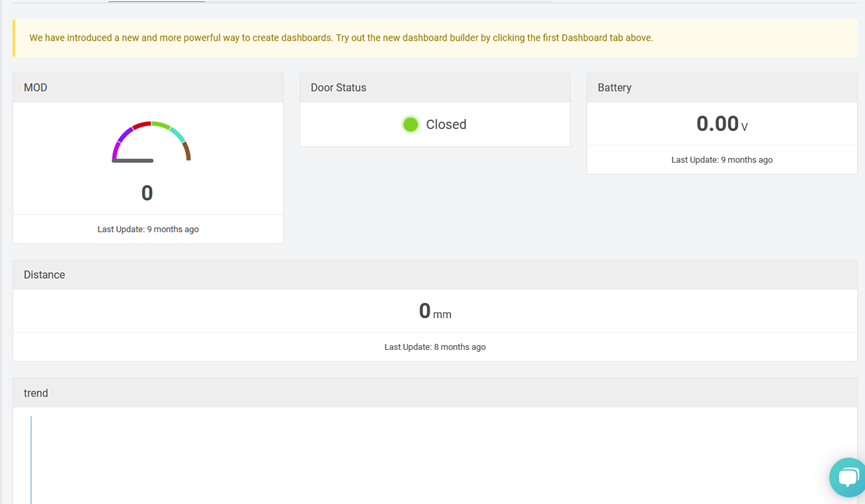Viewport: 865px width, 504px height.
Task: Select the Distance widget header
Action: coord(435,275)
